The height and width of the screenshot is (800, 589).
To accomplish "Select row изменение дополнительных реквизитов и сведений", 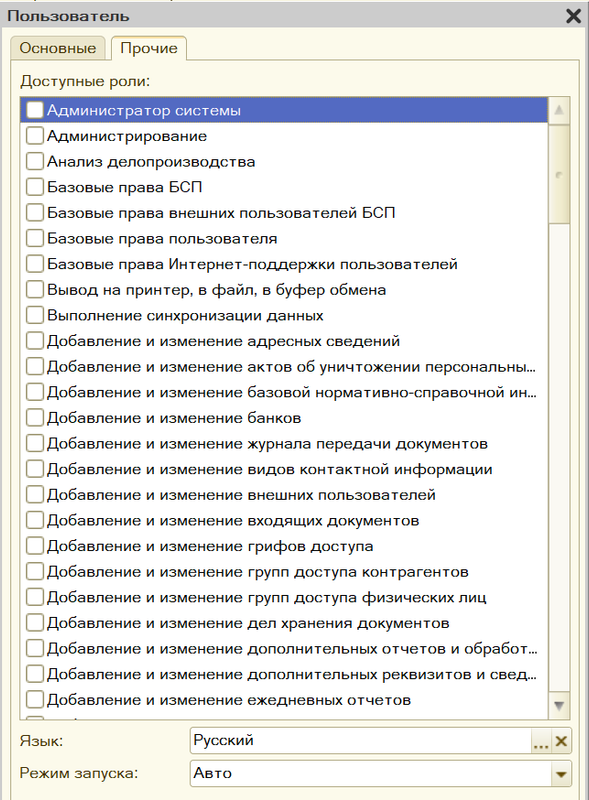I will pos(284,674).
